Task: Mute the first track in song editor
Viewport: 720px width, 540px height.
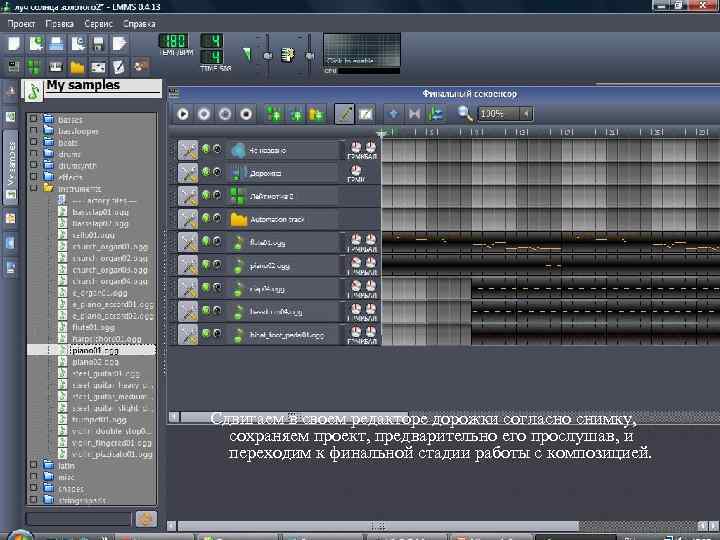Action: (x=206, y=148)
